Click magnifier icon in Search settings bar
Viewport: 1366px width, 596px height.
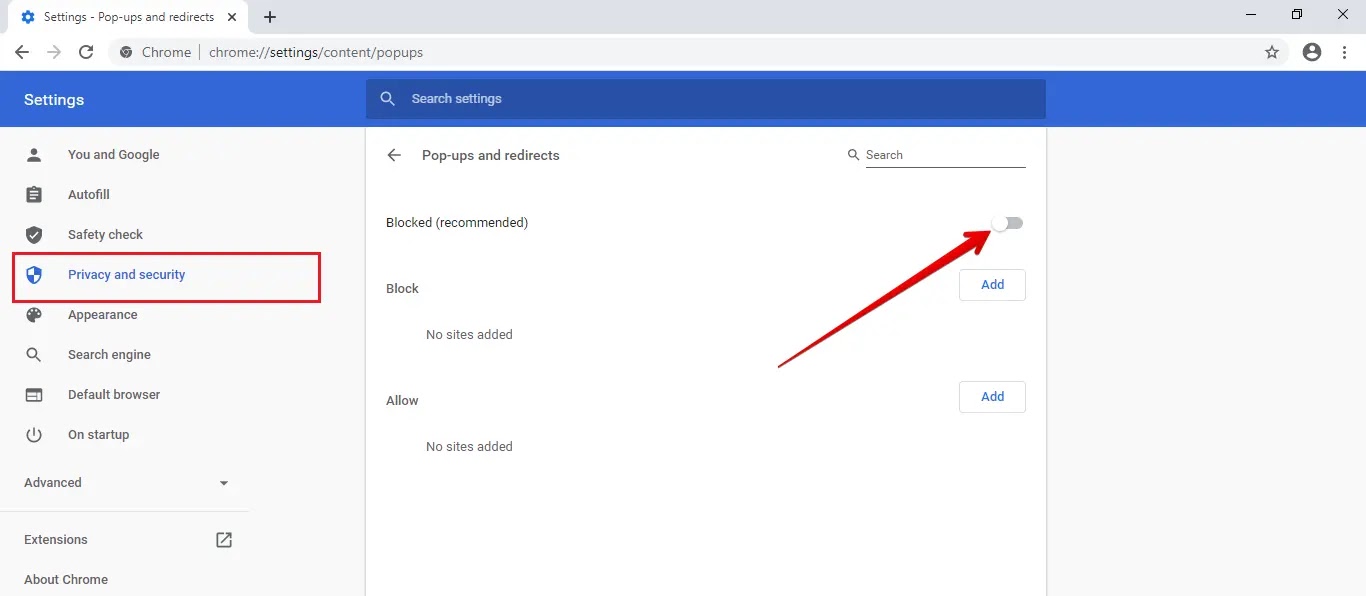[388, 99]
